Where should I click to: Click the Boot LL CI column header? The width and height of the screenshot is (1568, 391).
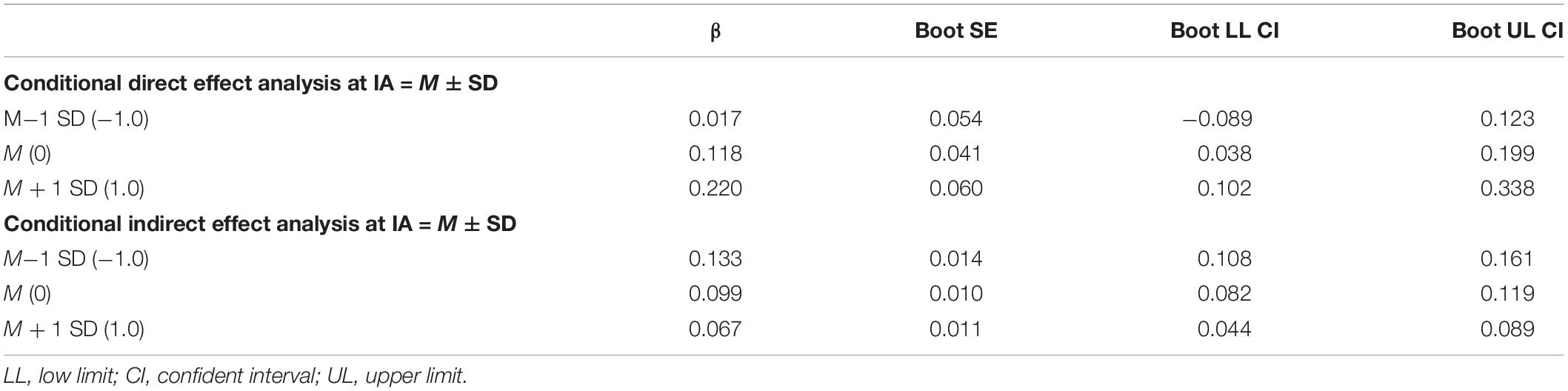pos(1224,30)
